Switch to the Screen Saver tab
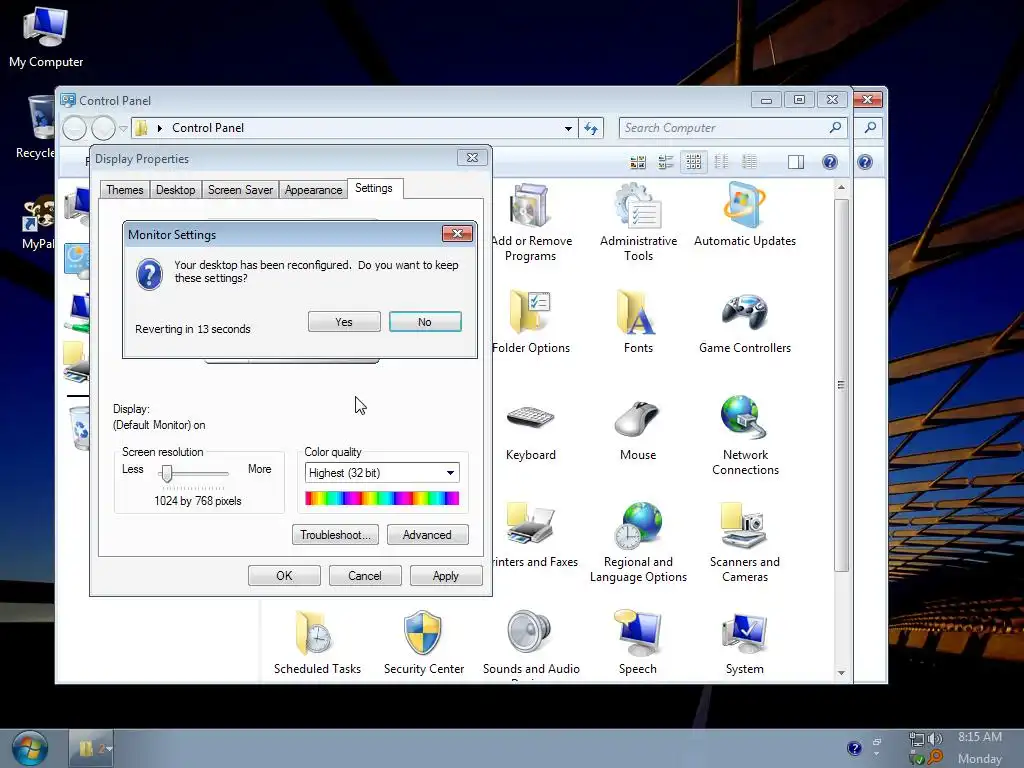The image size is (1024, 768). (x=240, y=189)
